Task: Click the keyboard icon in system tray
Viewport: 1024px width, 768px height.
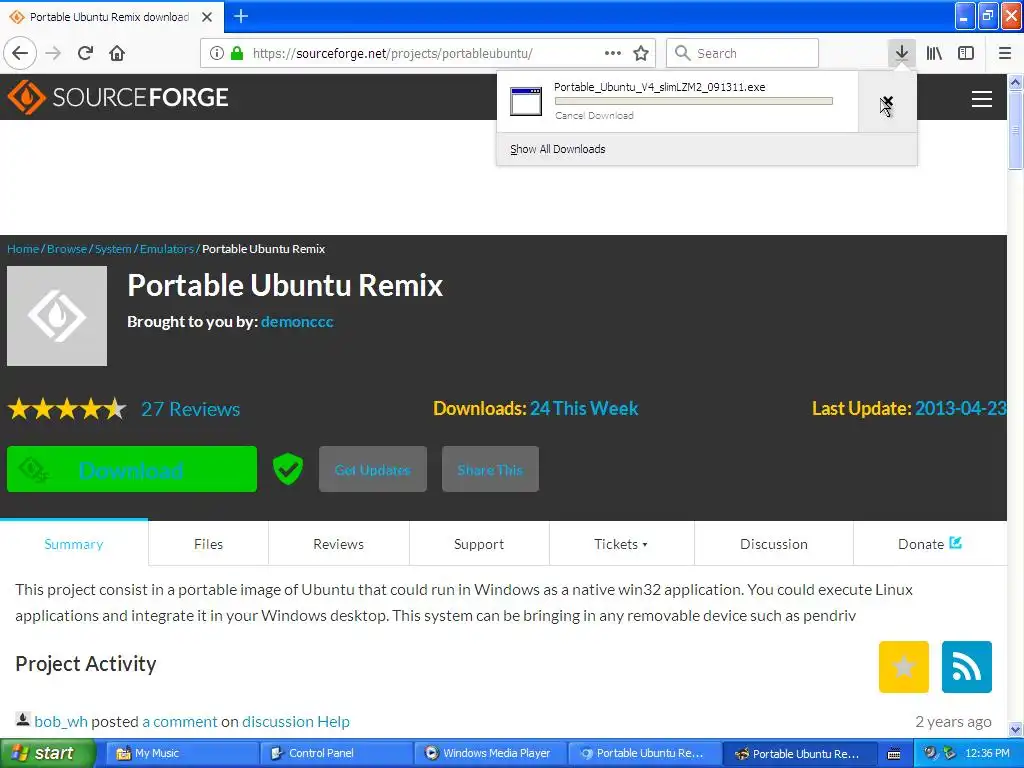Action: (x=894, y=754)
